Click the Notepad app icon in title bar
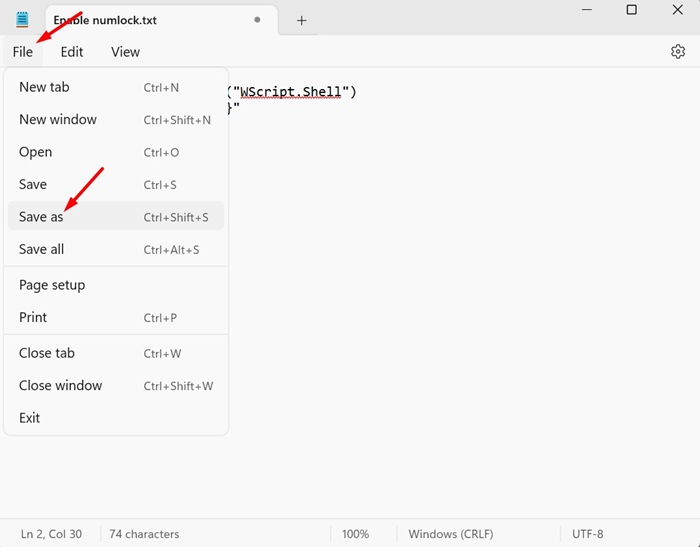This screenshot has height=547, width=700. [22, 20]
